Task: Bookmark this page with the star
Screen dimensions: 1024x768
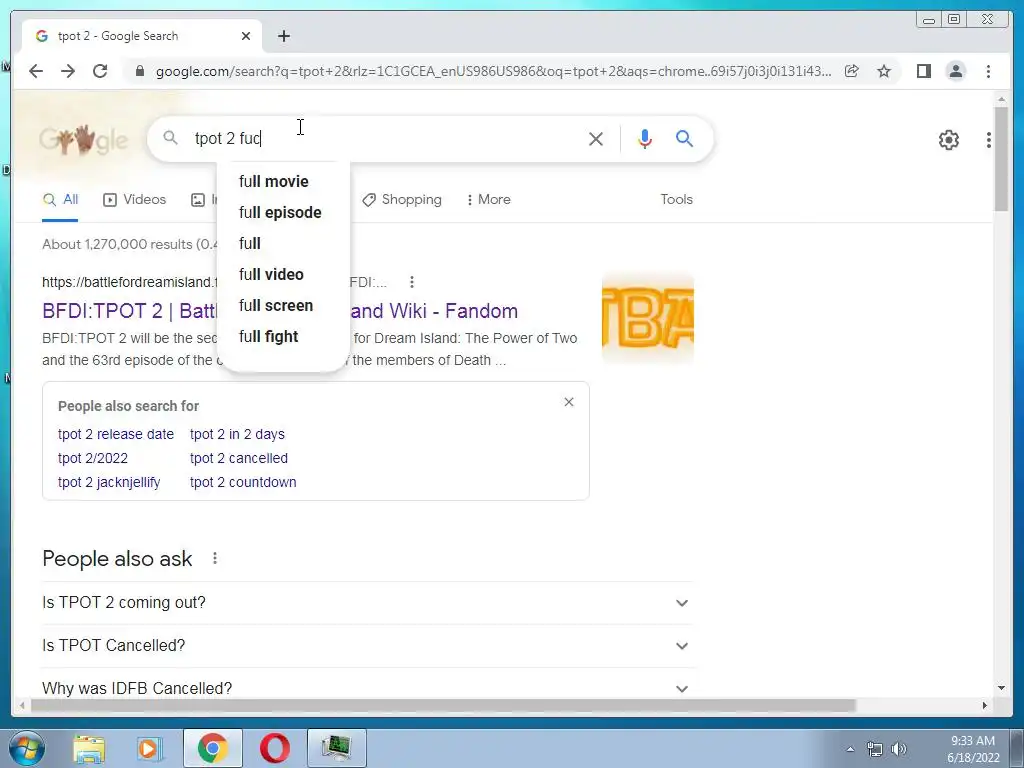Action: tap(884, 71)
